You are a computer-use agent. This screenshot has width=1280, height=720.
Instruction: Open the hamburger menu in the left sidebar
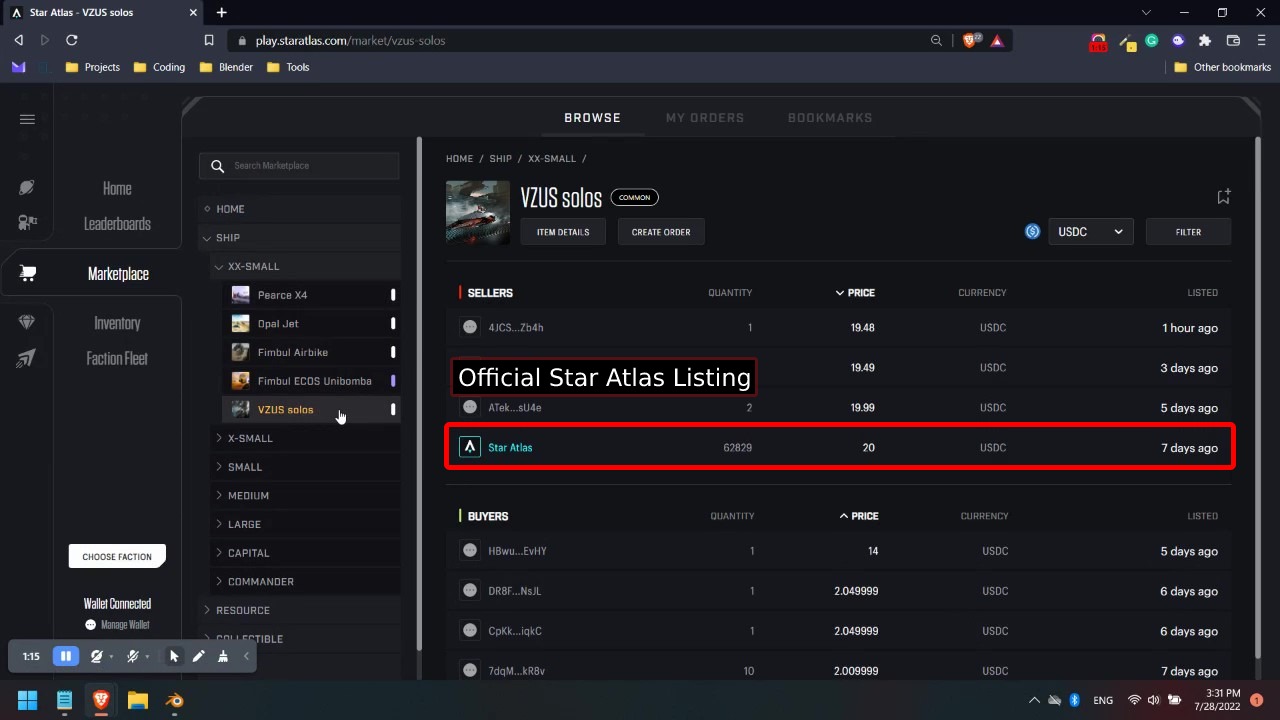point(27,119)
